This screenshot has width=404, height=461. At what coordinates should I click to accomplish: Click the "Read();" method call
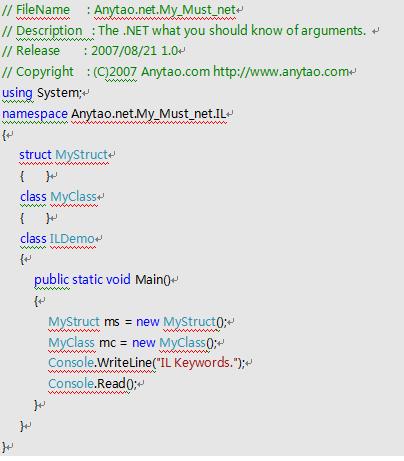[116, 384]
